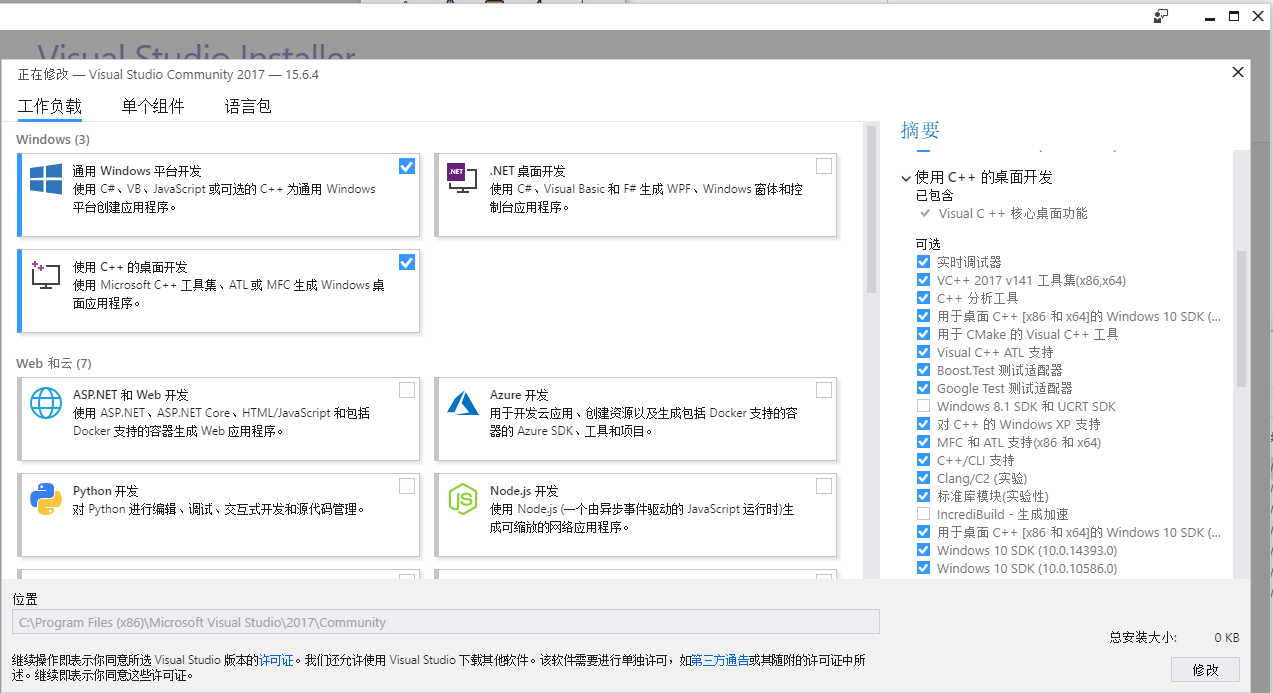The image size is (1273, 693).
Task: Enable the .NET 桌面开发 workload checkbox
Action: (x=824, y=166)
